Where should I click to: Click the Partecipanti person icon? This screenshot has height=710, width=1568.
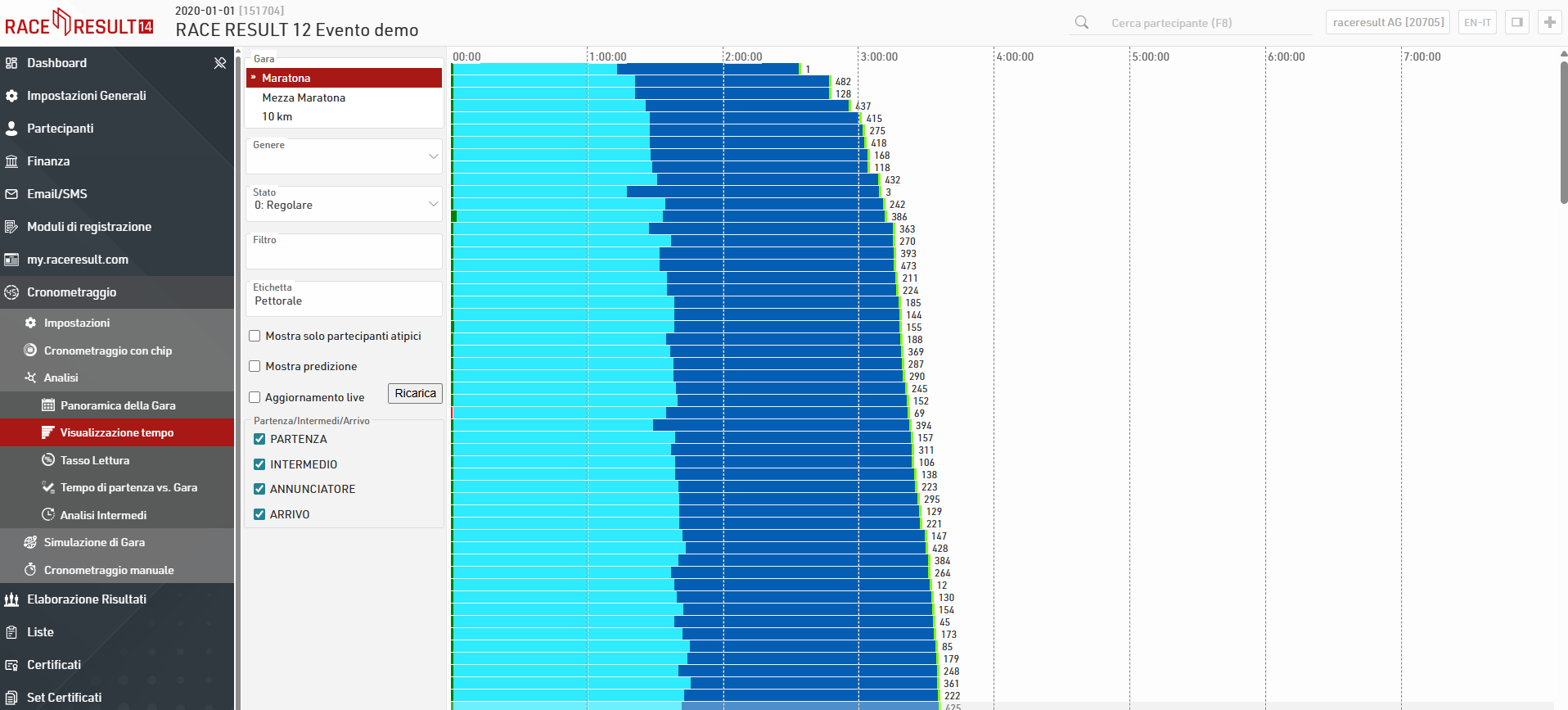coord(11,129)
